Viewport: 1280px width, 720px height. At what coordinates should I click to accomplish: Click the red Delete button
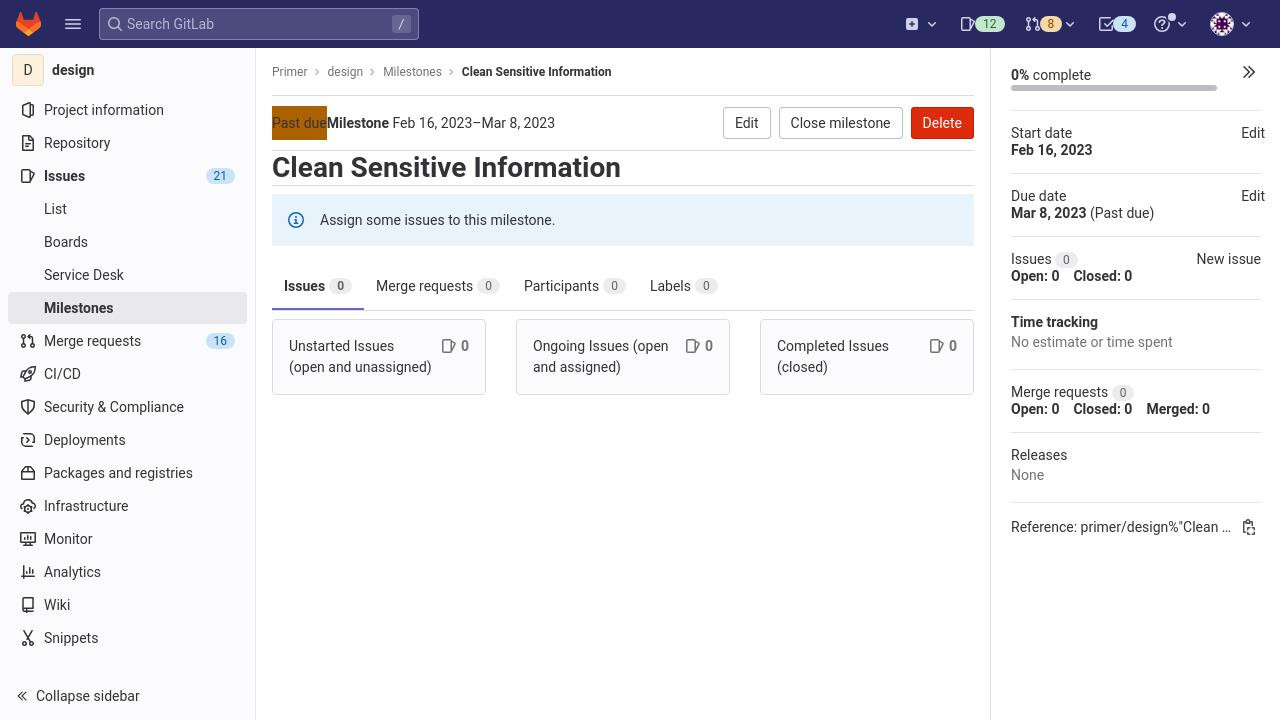tap(942, 123)
